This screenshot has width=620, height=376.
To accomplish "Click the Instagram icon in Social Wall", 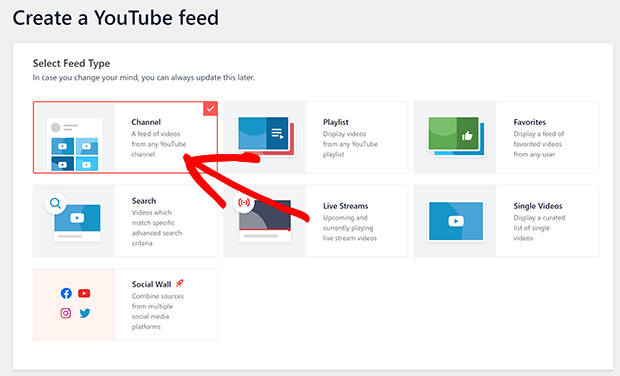I will pos(66,313).
